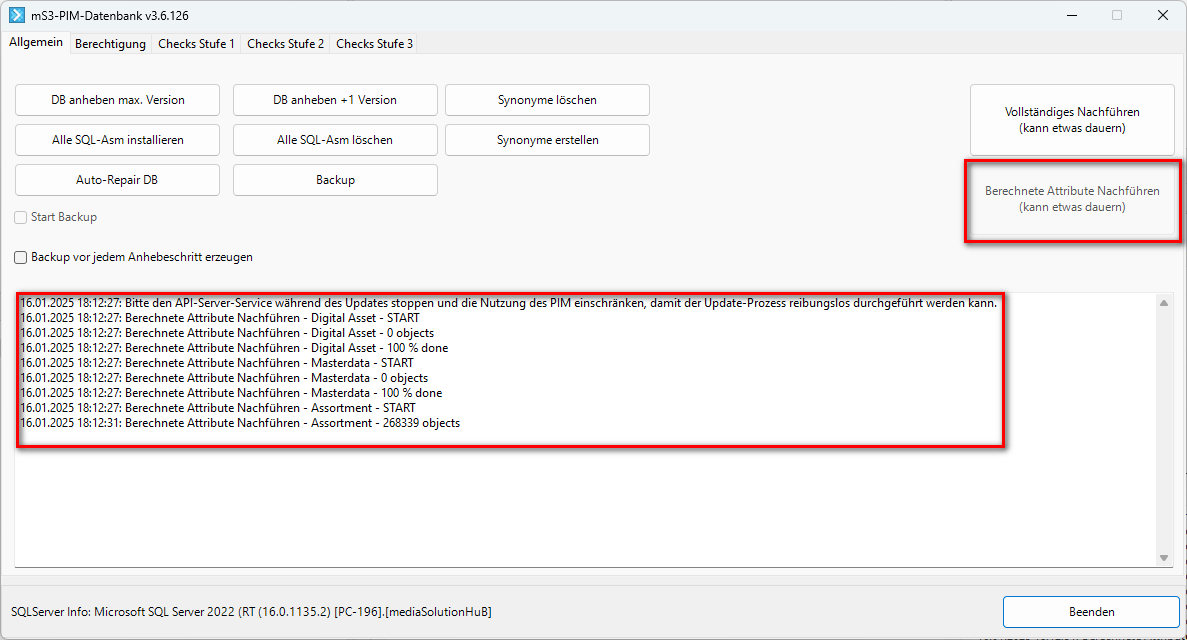Click the log scrollbar down arrow
Image resolution: width=1187 pixels, height=640 pixels.
1164,557
